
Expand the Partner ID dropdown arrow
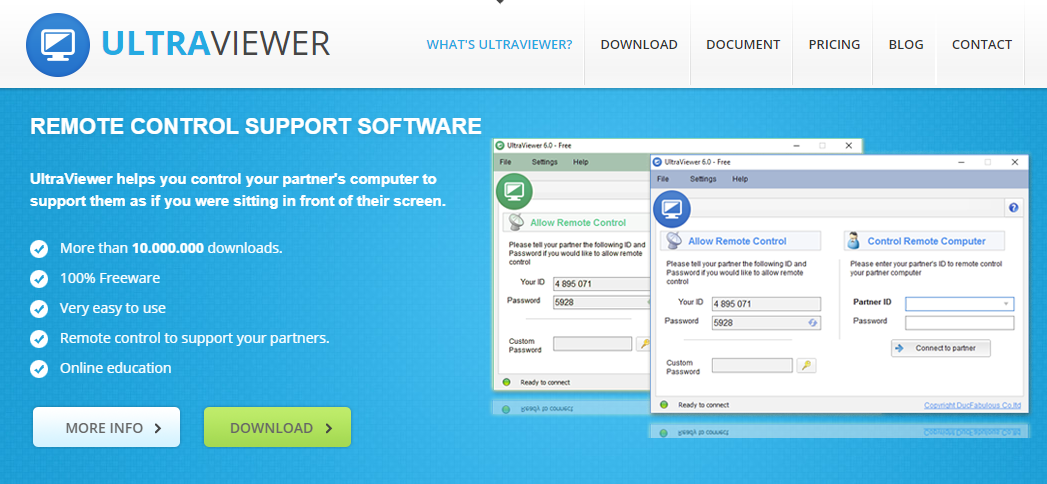click(1006, 304)
